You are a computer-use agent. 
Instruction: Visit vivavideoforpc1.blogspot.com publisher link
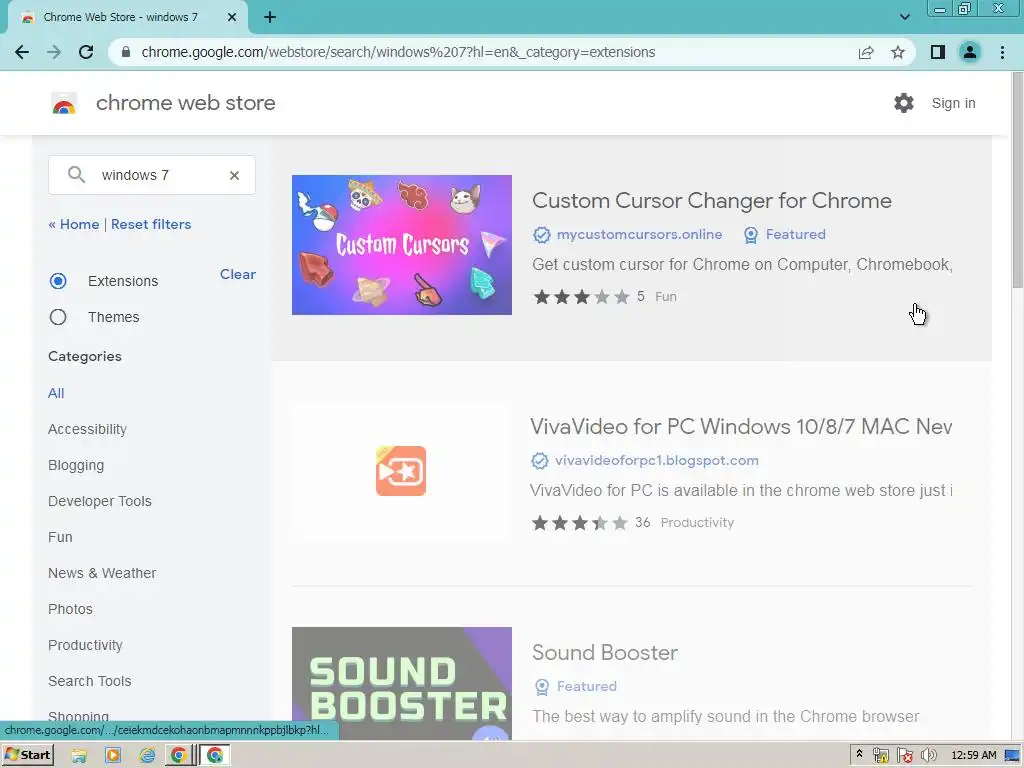656,460
